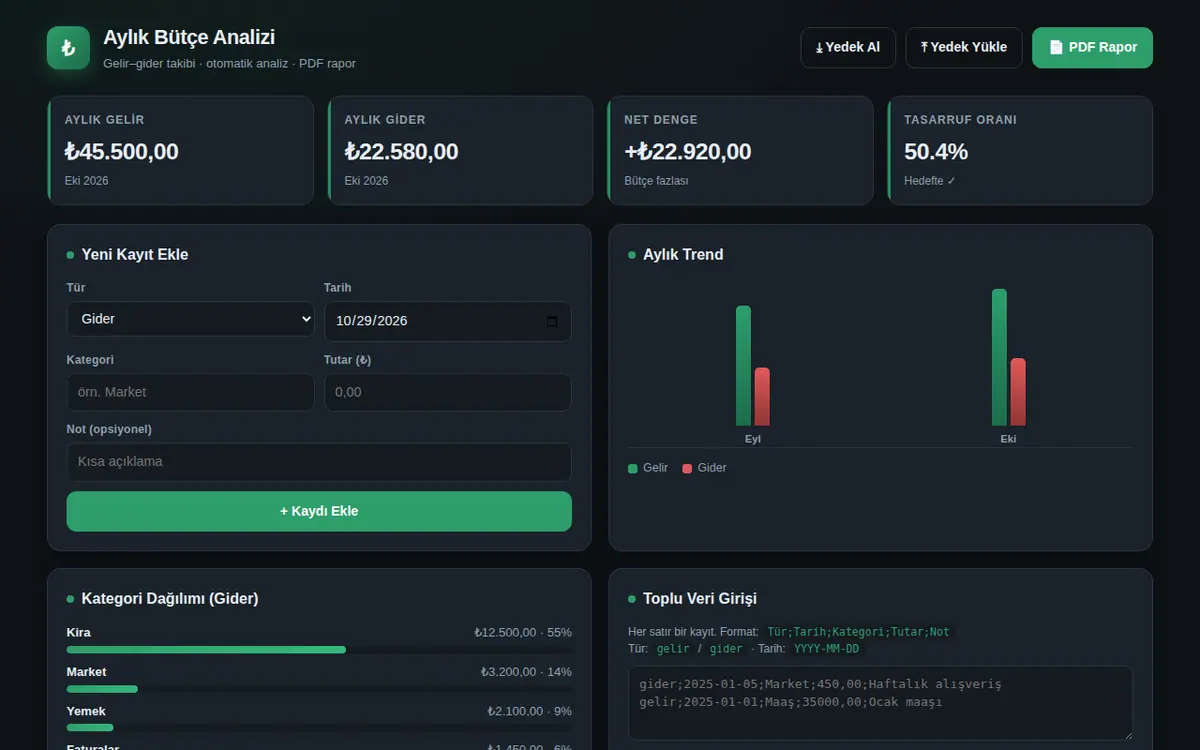Click the green Gelir legend swatch
The image size is (1200, 750).
tap(633, 468)
